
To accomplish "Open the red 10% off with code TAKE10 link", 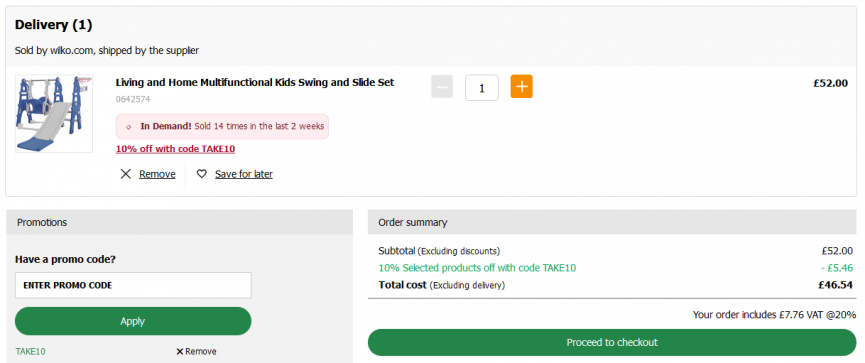I will pos(175,149).
